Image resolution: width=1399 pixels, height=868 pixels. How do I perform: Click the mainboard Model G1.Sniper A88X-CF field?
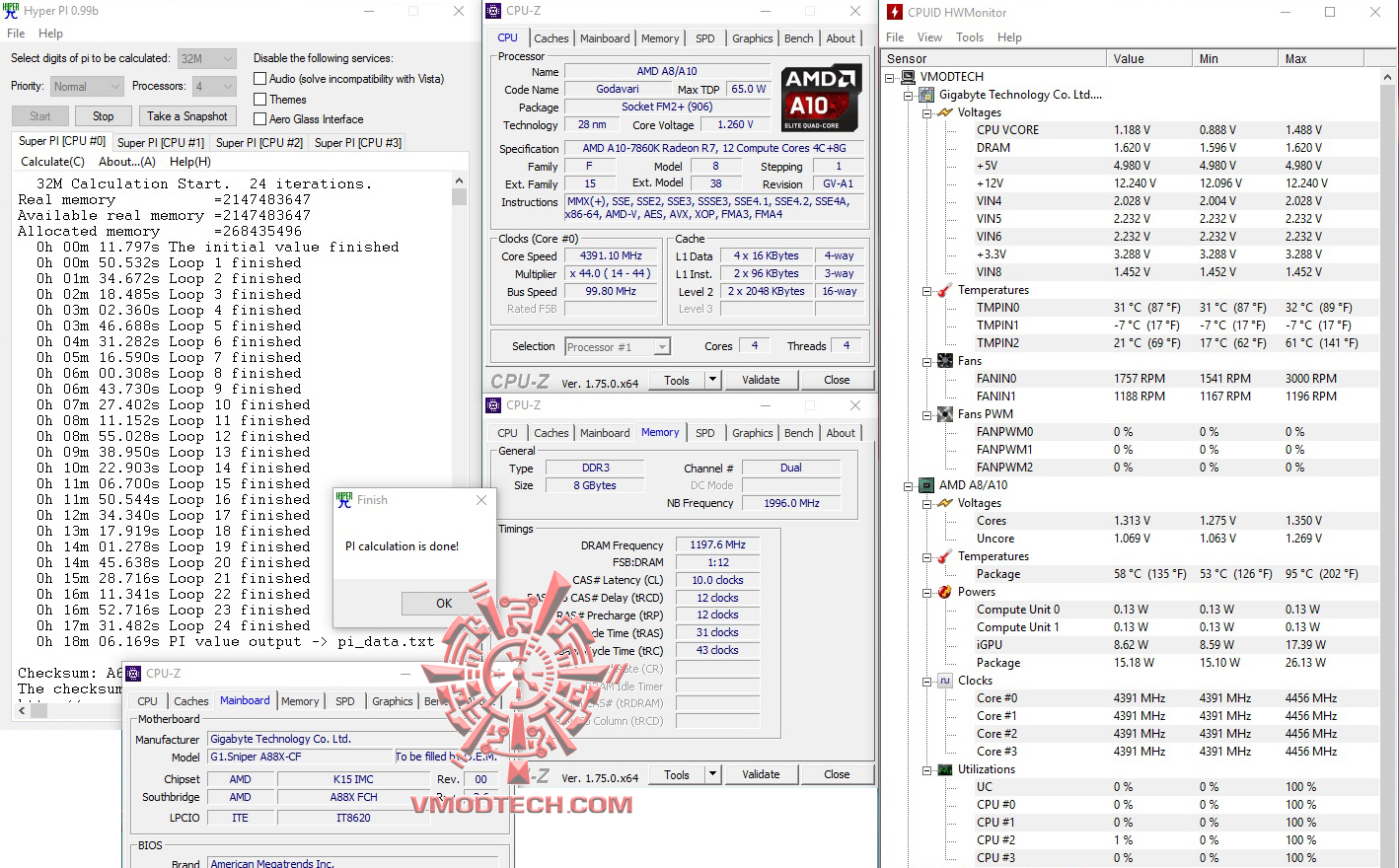pos(300,758)
